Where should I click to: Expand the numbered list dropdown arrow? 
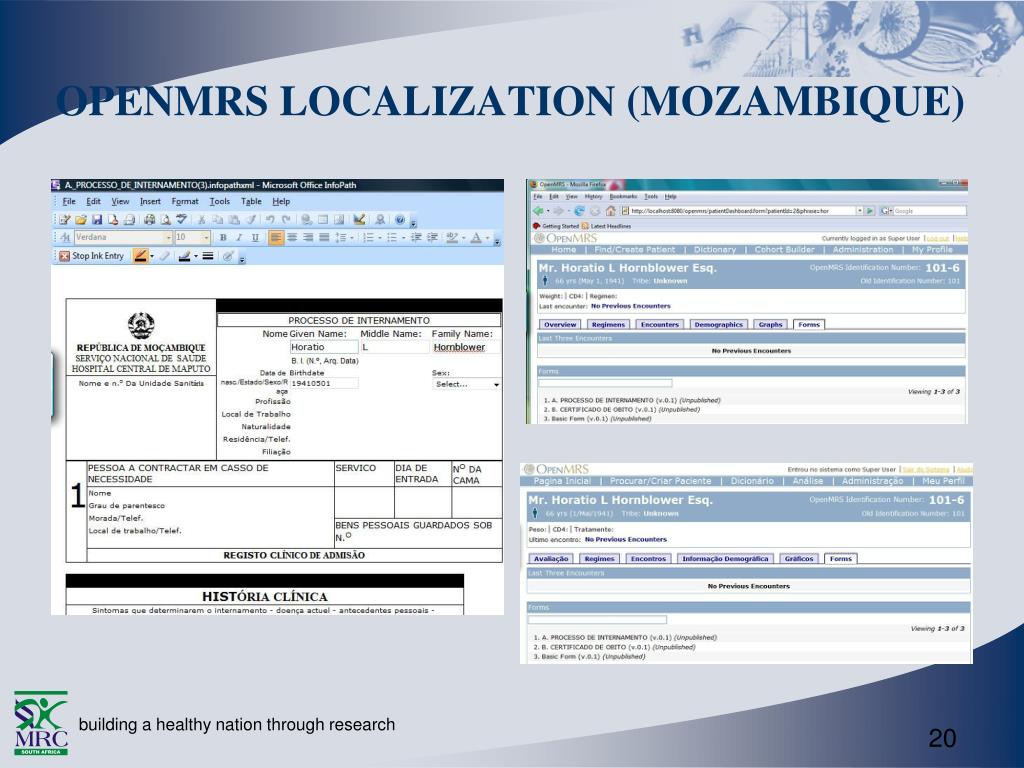click(x=379, y=238)
